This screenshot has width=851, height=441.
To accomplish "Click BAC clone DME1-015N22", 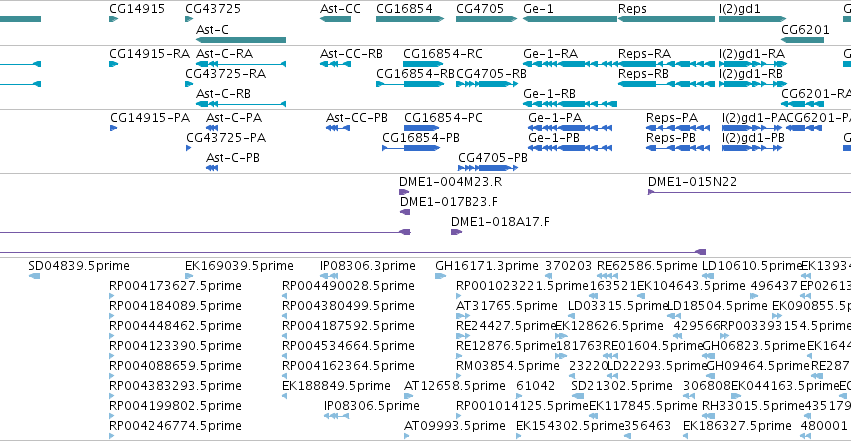I will click(x=693, y=182).
